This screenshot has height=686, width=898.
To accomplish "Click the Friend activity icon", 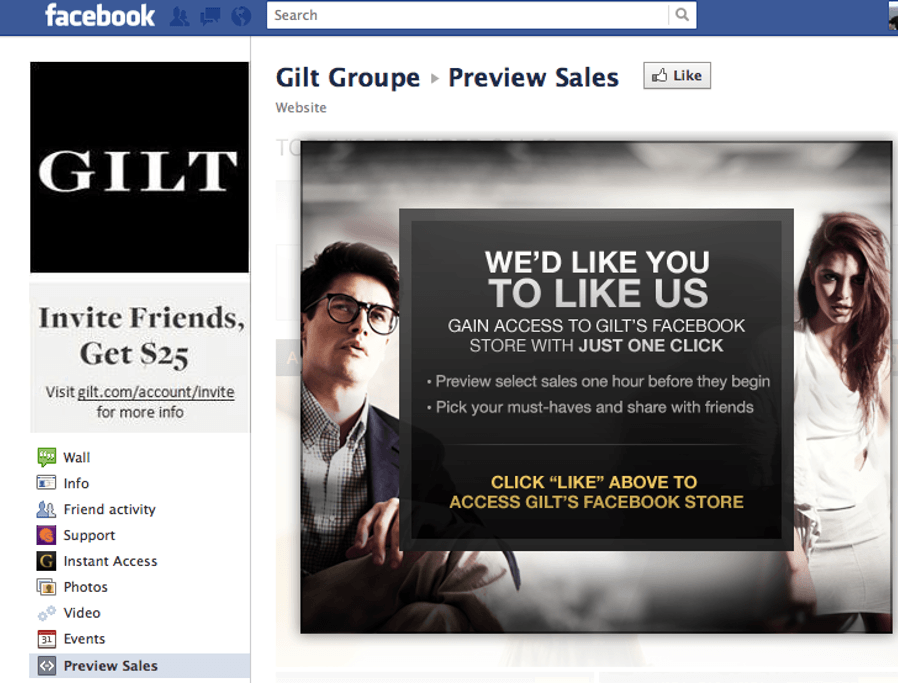I will pos(46,509).
